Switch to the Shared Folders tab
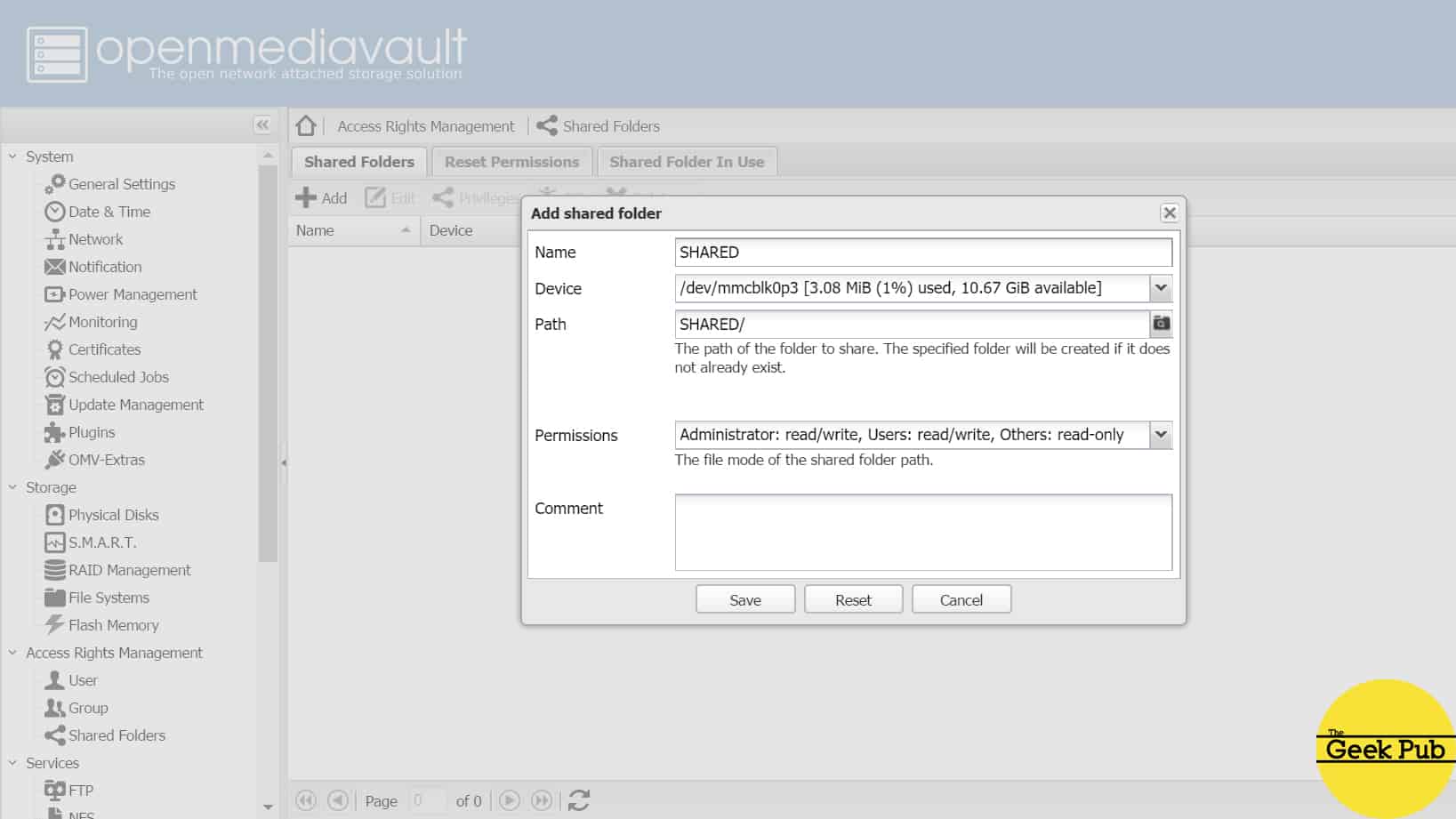Screen dimensions: 1456x819 pyautogui.click(x=359, y=162)
